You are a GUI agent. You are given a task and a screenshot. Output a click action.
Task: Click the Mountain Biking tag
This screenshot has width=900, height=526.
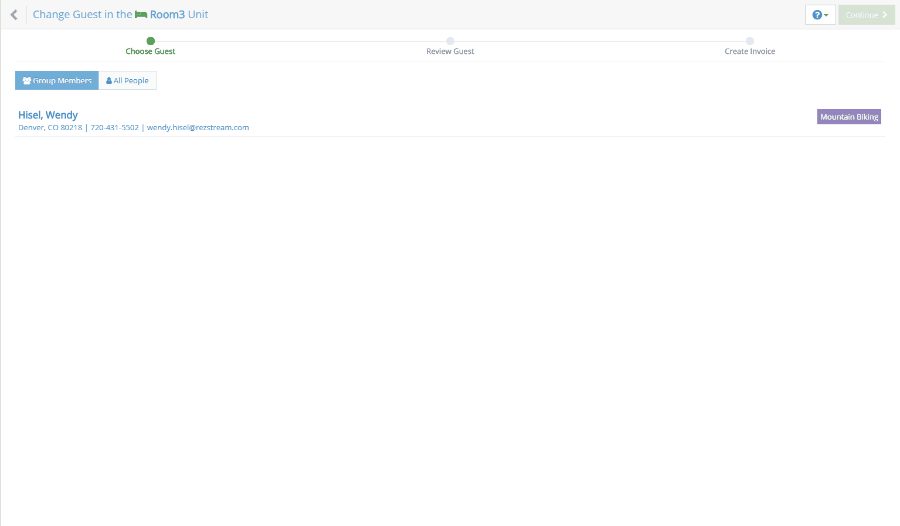point(849,117)
